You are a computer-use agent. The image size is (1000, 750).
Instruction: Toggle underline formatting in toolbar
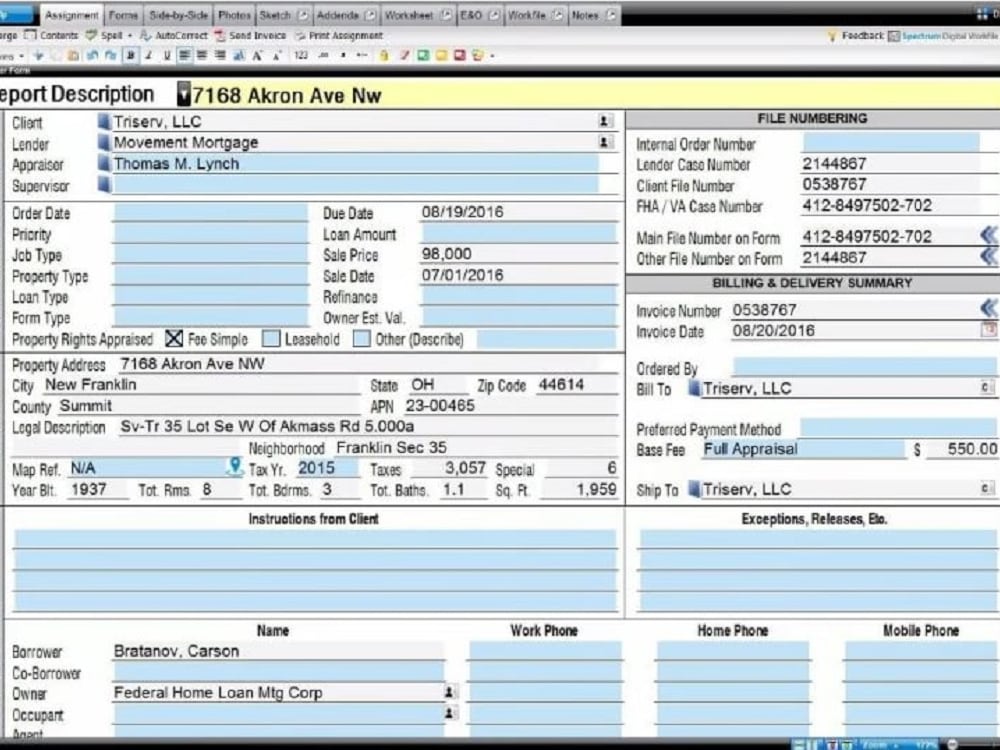[x=166, y=55]
